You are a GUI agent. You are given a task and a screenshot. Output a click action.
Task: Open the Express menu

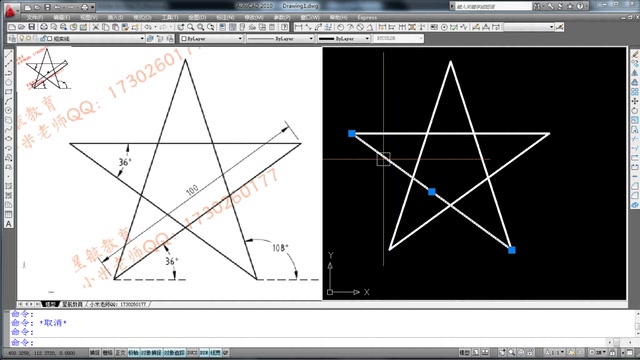point(367,18)
